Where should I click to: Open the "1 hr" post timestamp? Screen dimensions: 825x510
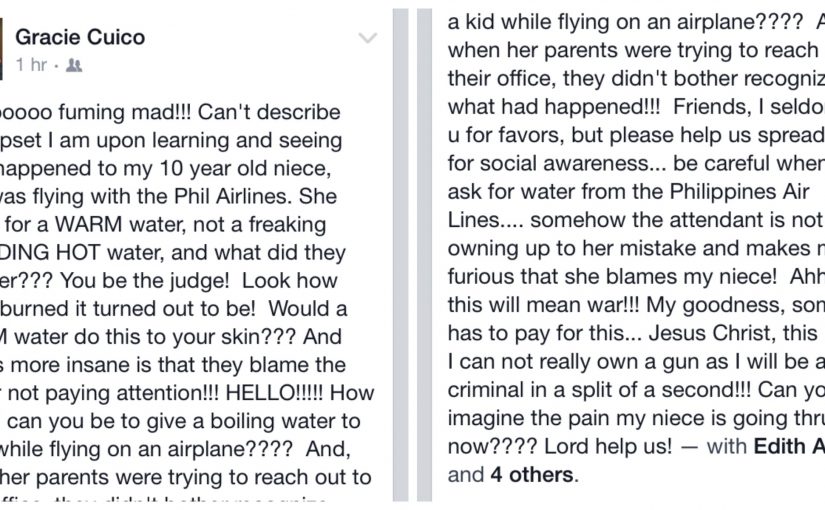31,65
